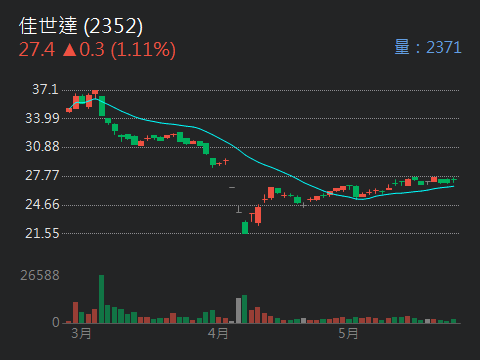Screen dimensions: 480x360
Task: Click the change value ▲0.3 (1.11%)
Action: (119, 50)
